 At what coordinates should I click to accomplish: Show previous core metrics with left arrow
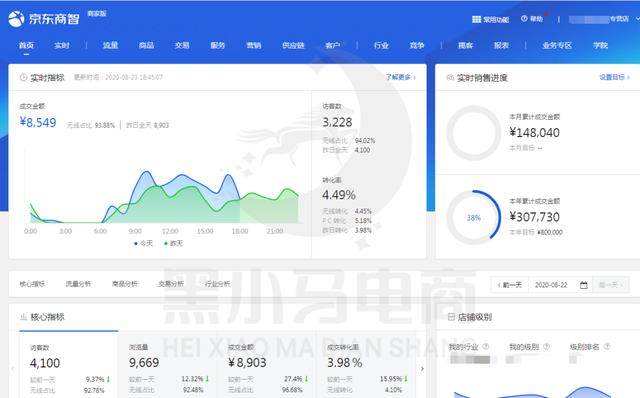[x=13, y=369]
